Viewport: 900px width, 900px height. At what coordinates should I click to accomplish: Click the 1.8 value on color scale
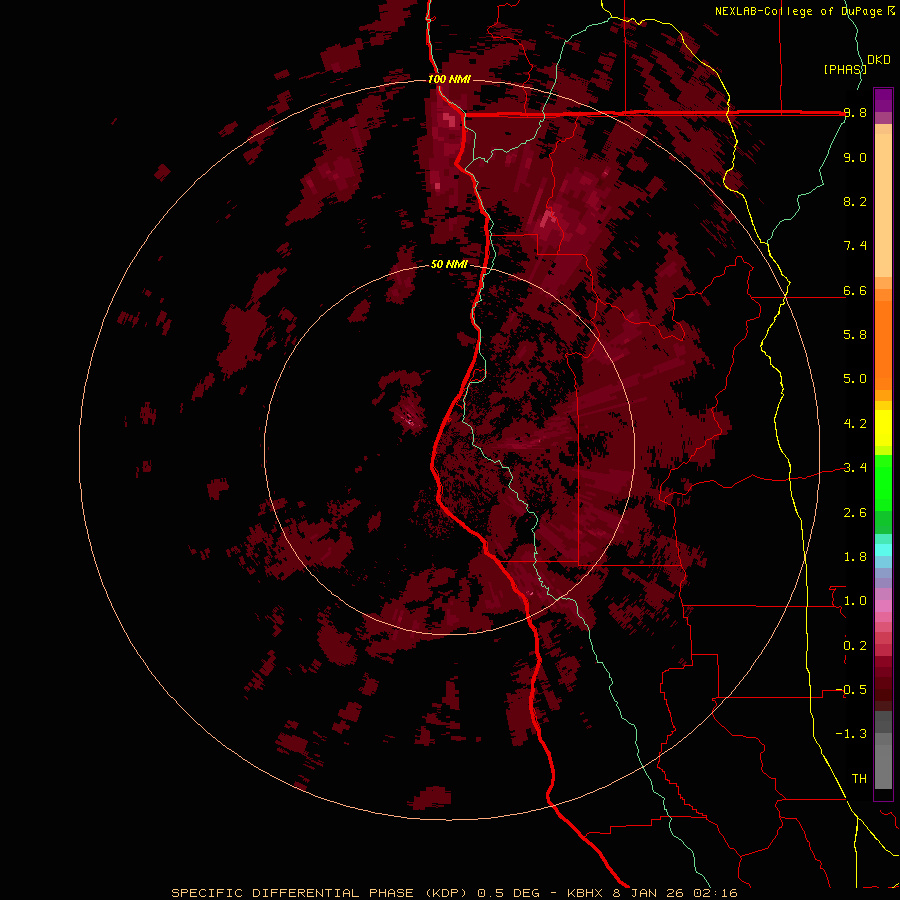[855, 557]
